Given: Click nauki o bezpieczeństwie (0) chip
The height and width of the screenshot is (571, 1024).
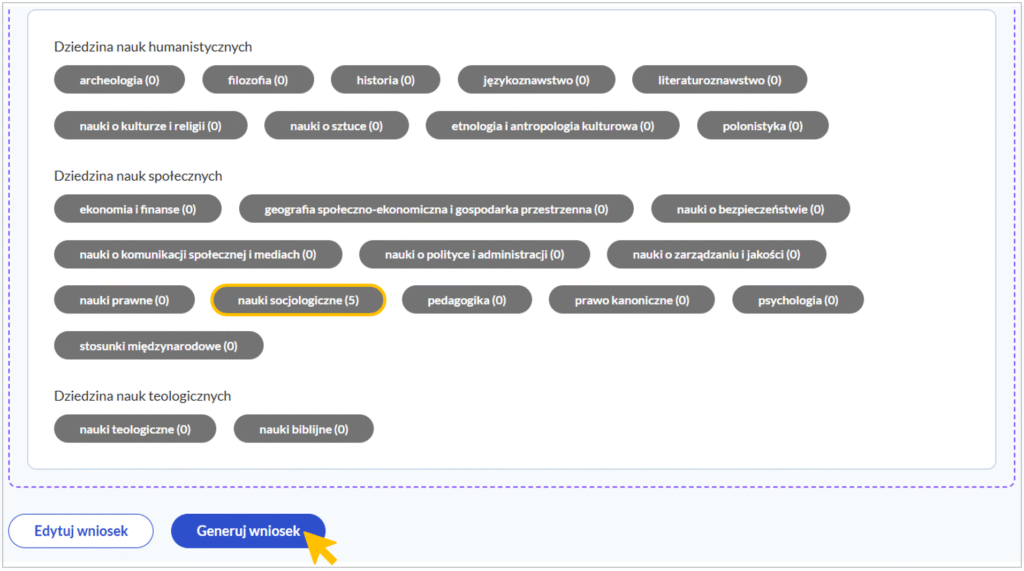Looking at the screenshot, I should (x=750, y=209).
